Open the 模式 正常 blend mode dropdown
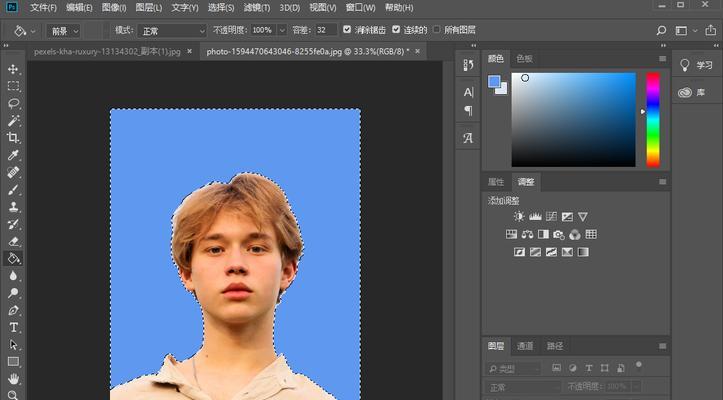The image size is (723, 400). click(x=172, y=31)
